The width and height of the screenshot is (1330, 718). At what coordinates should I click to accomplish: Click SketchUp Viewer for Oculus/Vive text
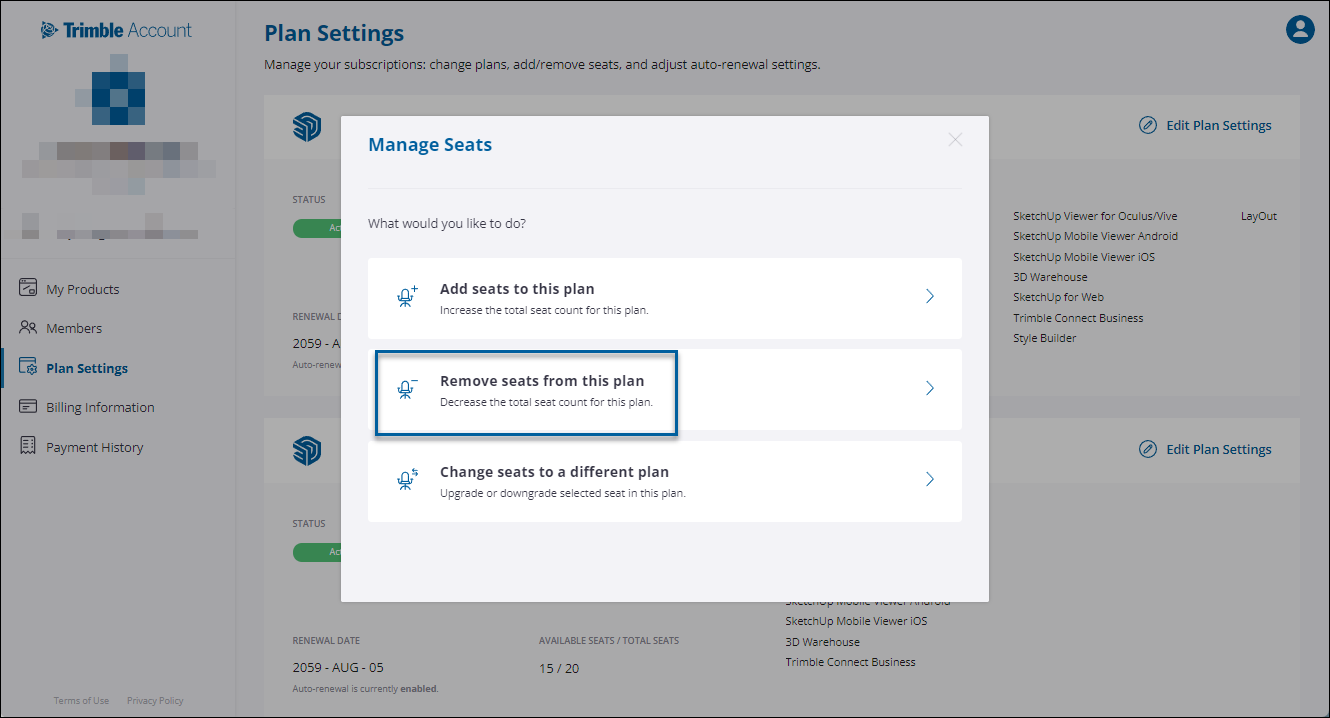(1095, 216)
